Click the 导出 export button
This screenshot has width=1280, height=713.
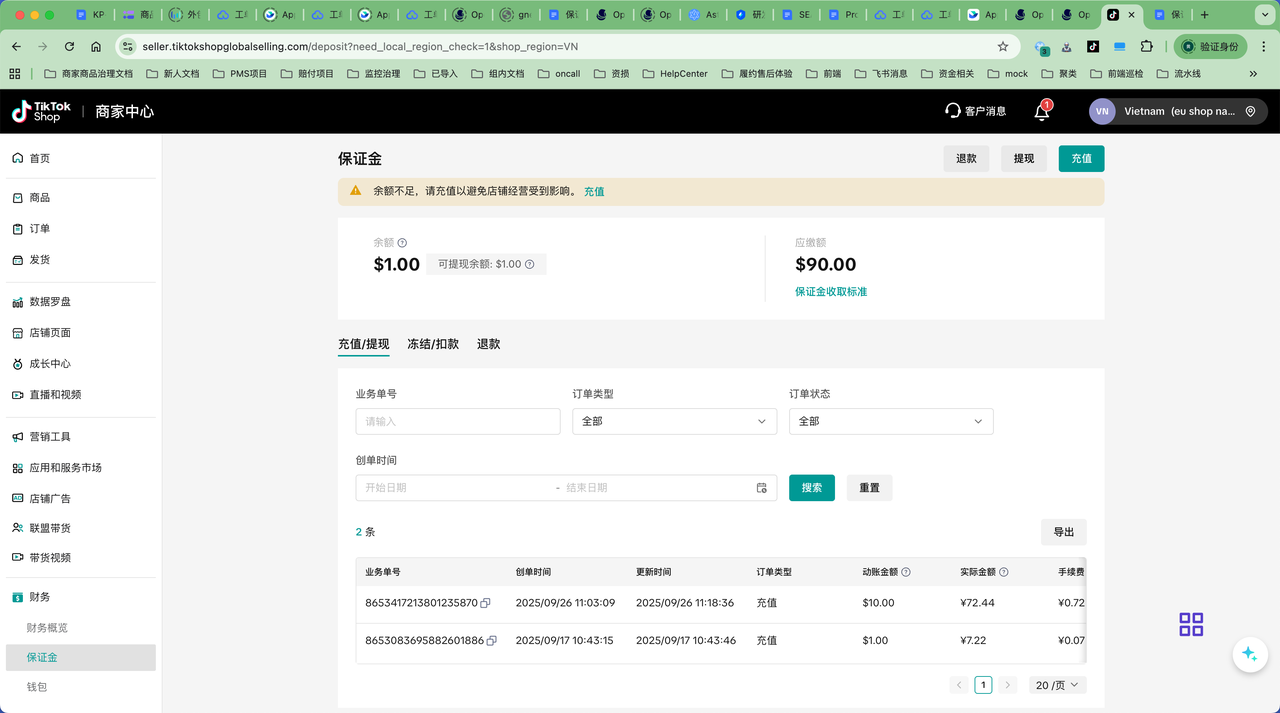coord(1063,532)
